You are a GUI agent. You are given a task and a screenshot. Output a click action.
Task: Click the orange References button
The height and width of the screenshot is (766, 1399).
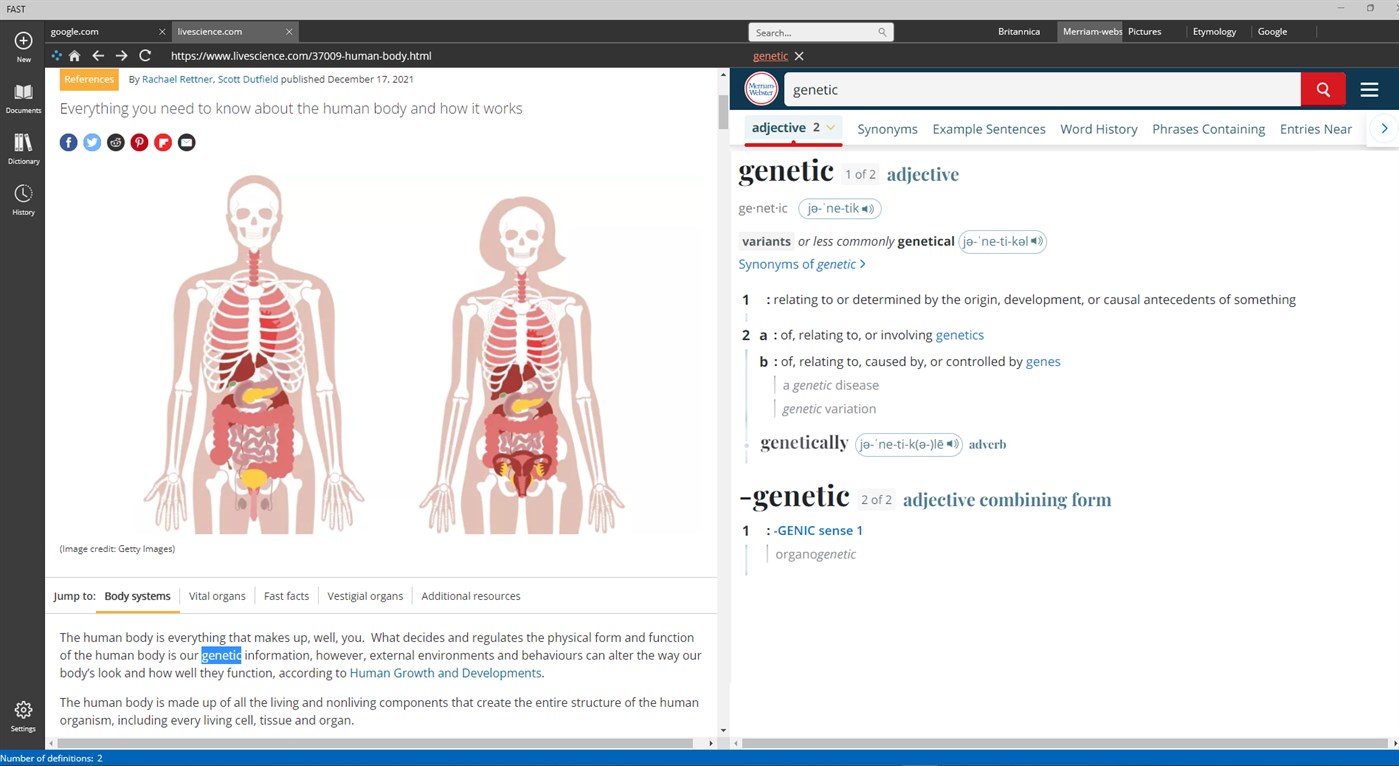tap(89, 80)
